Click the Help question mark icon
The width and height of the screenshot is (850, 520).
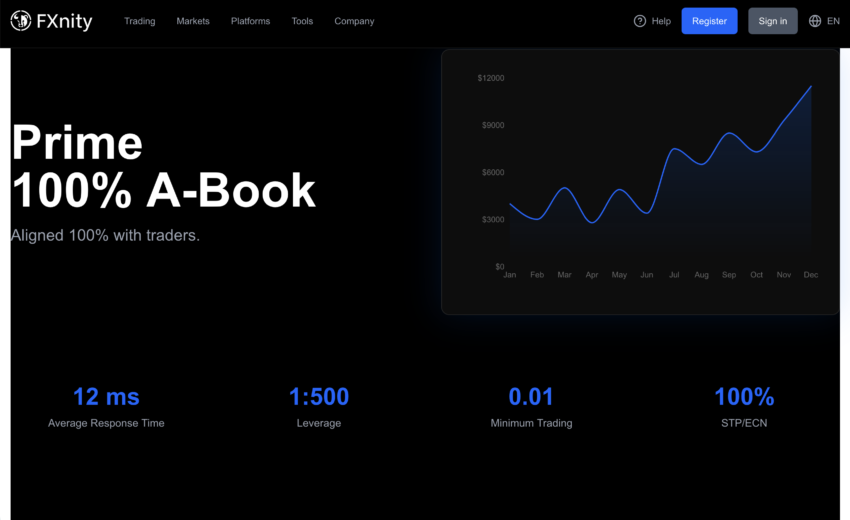pos(640,21)
